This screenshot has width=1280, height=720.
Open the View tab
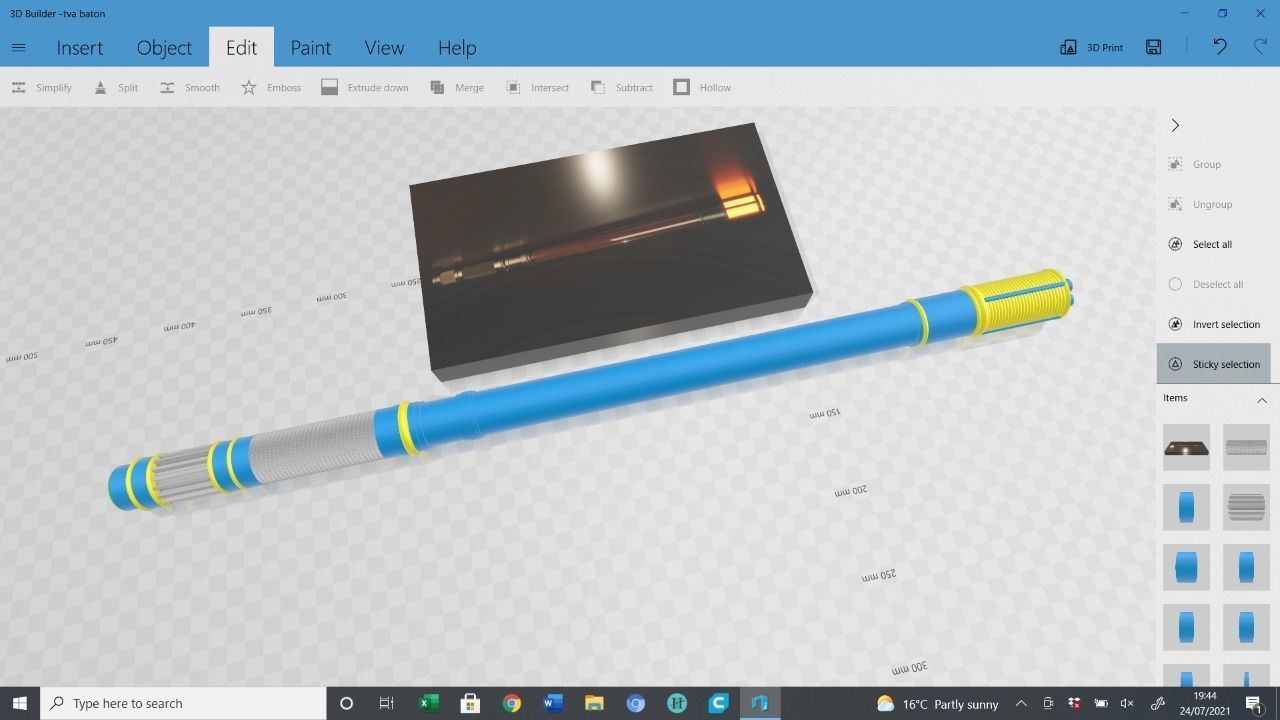coord(384,47)
